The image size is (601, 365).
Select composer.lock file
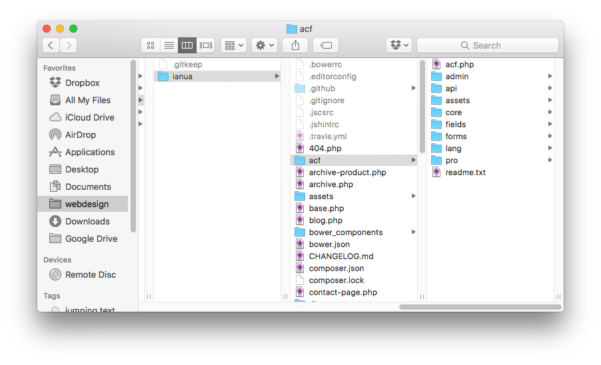click(x=354, y=280)
